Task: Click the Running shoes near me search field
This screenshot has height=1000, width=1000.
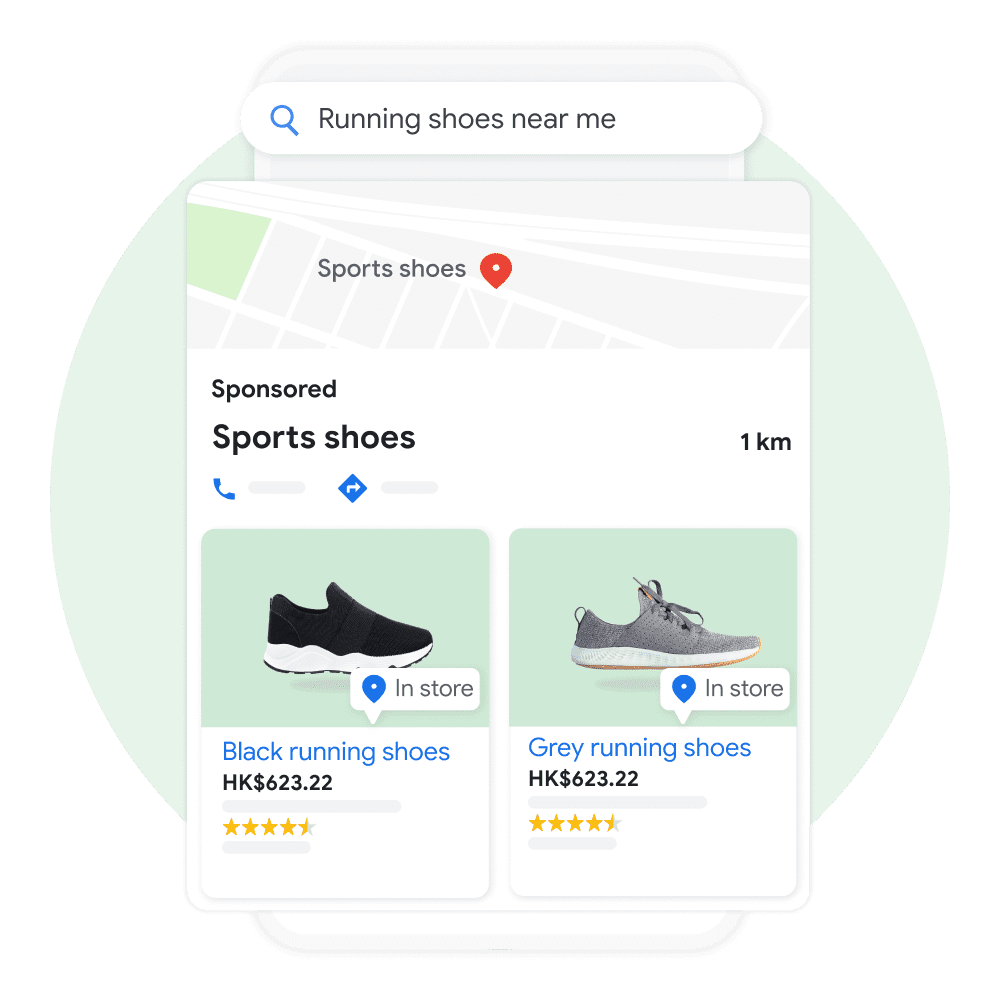Action: 501,119
